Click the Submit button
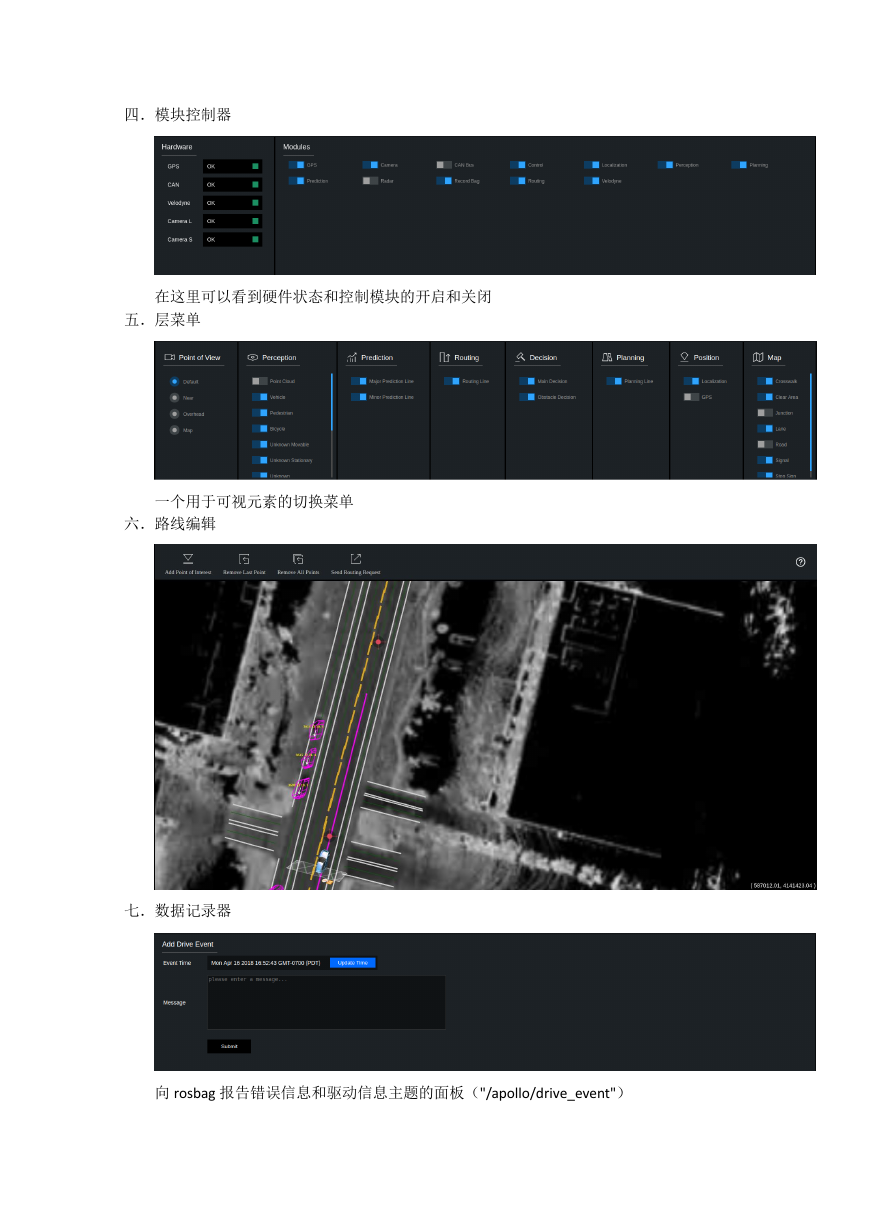The width and height of the screenshot is (869, 1228). tap(229, 1046)
